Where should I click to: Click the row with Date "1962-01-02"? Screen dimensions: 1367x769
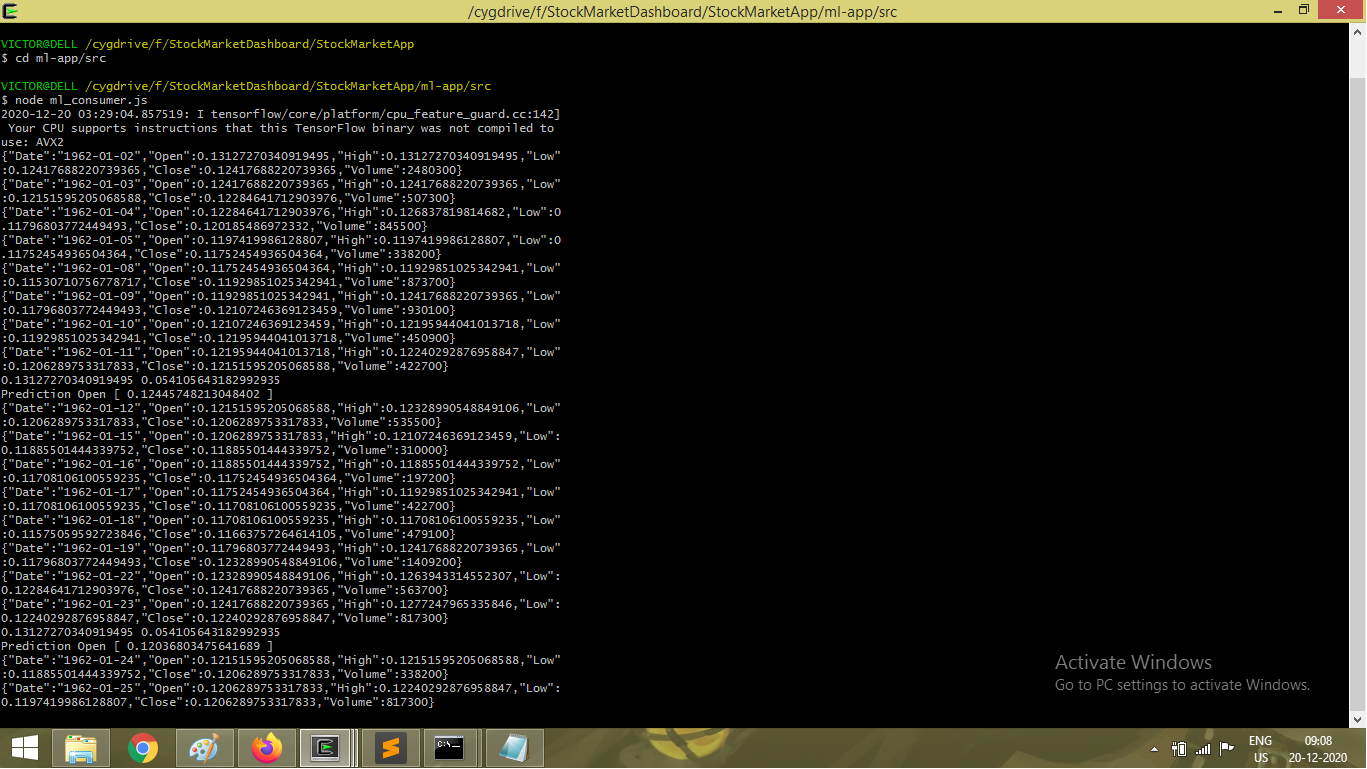coord(281,163)
